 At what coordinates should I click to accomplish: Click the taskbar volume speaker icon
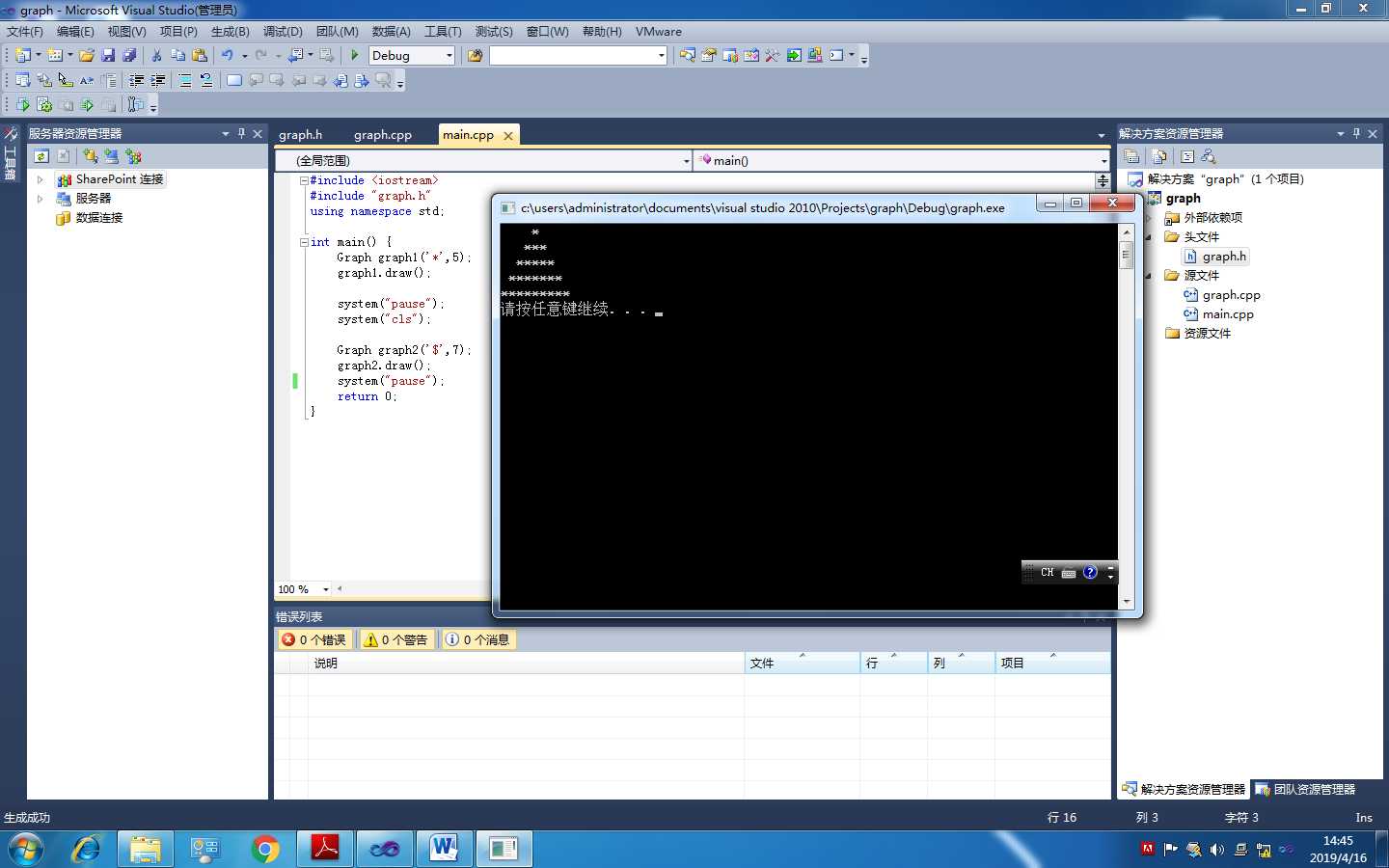point(1217,850)
